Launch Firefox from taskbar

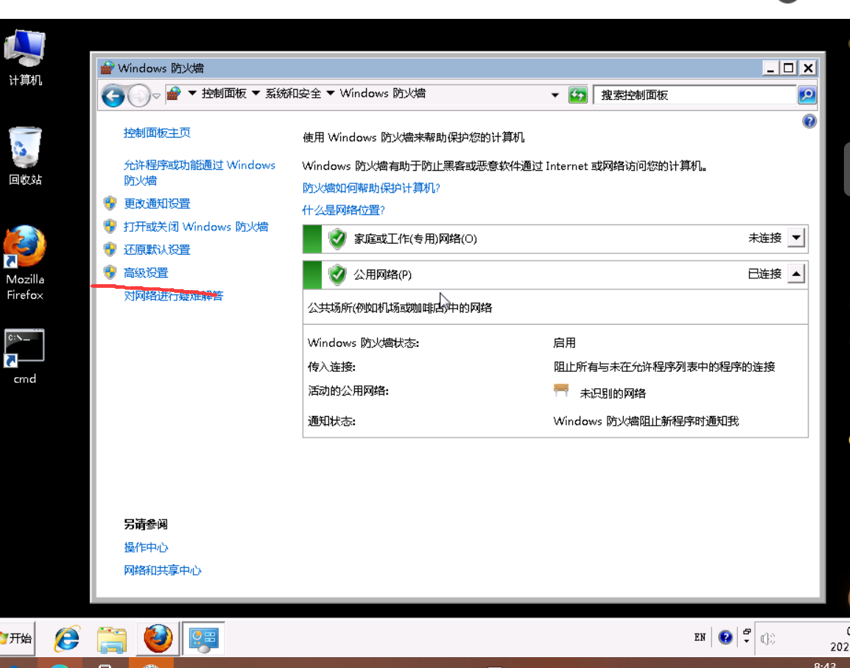158,639
